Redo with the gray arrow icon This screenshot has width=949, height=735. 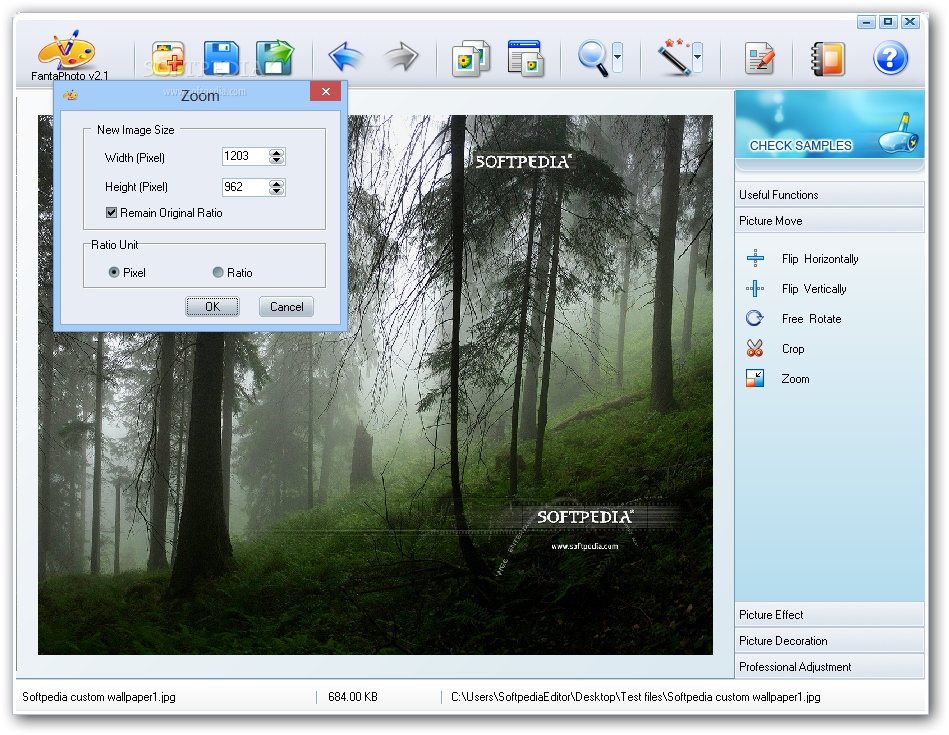point(401,58)
